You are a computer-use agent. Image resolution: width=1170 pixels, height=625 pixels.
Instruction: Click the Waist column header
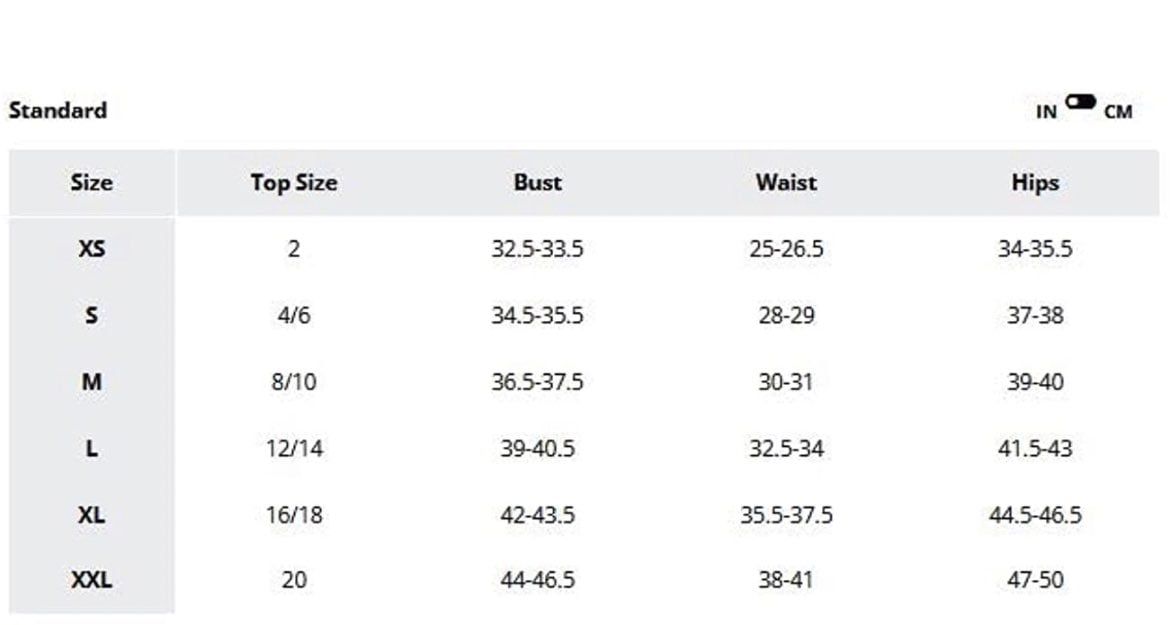tap(786, 183)
